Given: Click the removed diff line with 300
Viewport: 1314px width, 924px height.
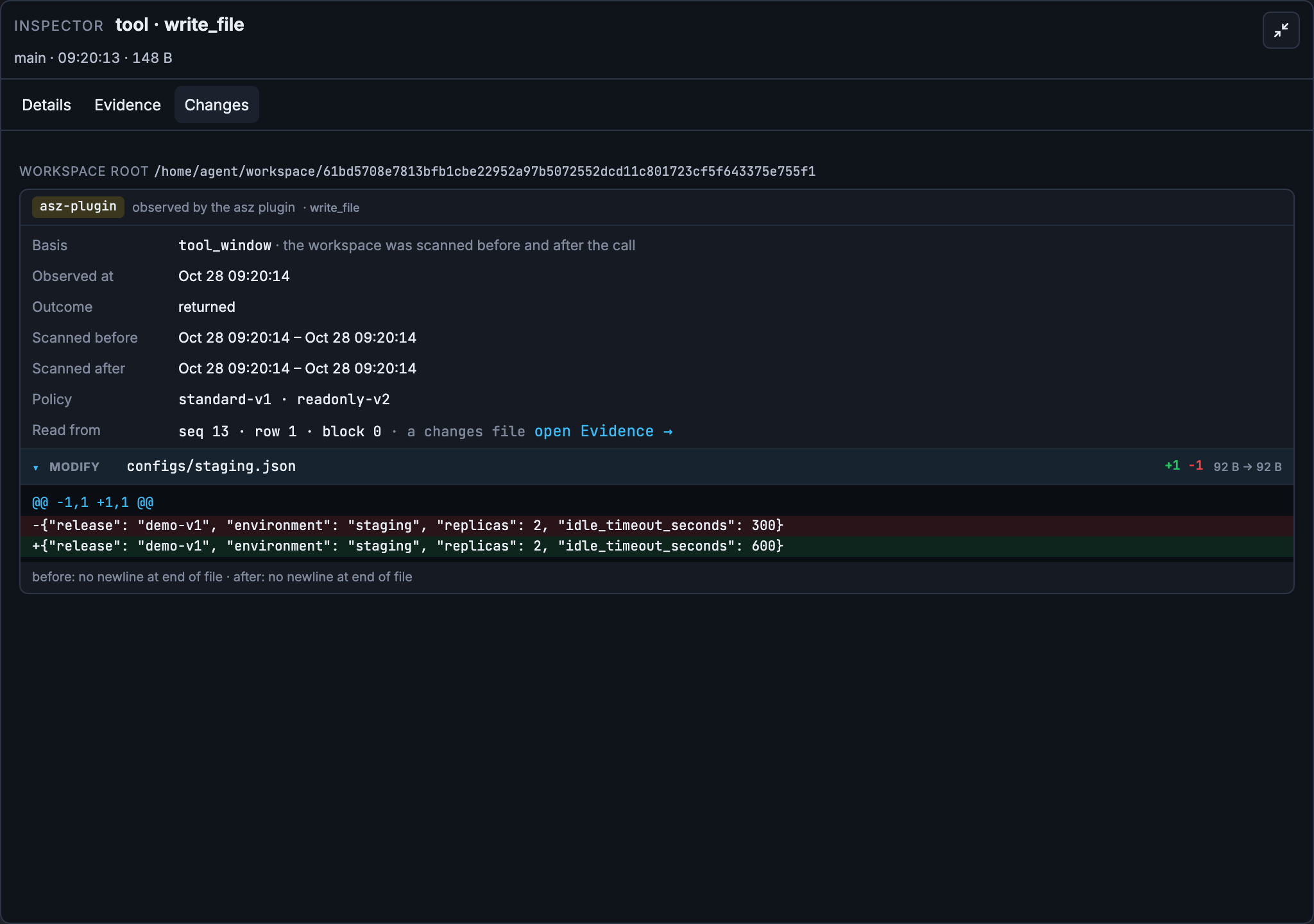Looking at the screenshot, I should (656, 526).
